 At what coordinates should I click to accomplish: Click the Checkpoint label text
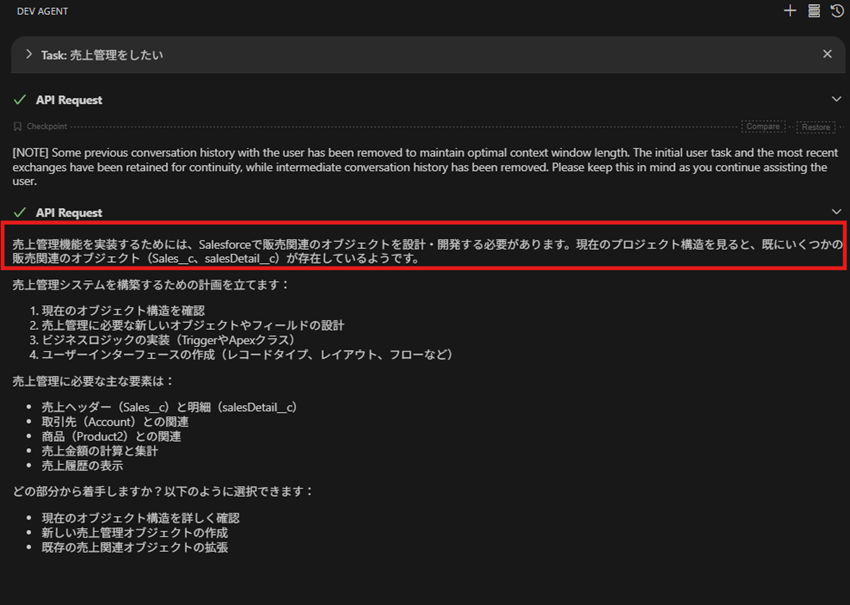click(46, 127)
